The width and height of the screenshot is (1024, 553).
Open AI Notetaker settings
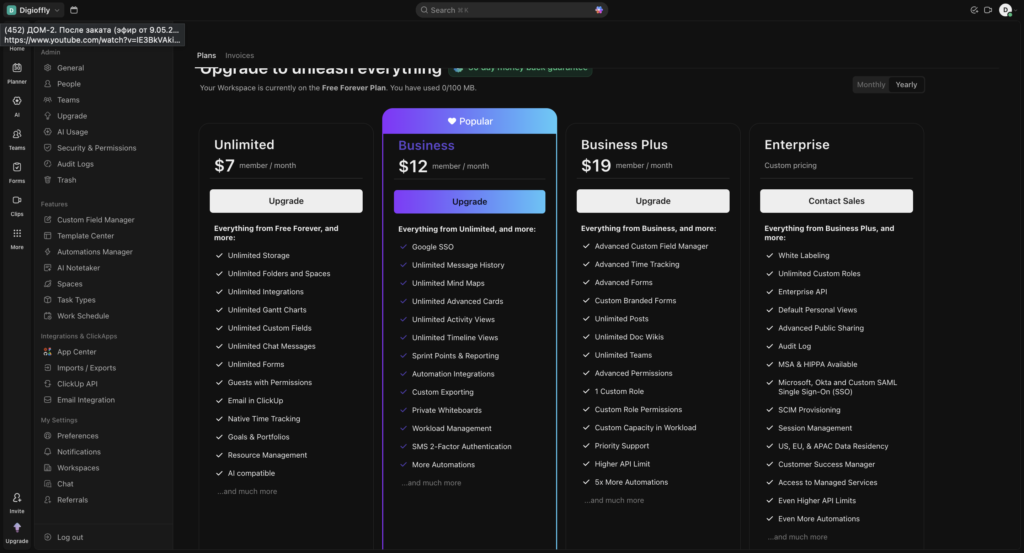pyautogui.click(x=78, y=268)
